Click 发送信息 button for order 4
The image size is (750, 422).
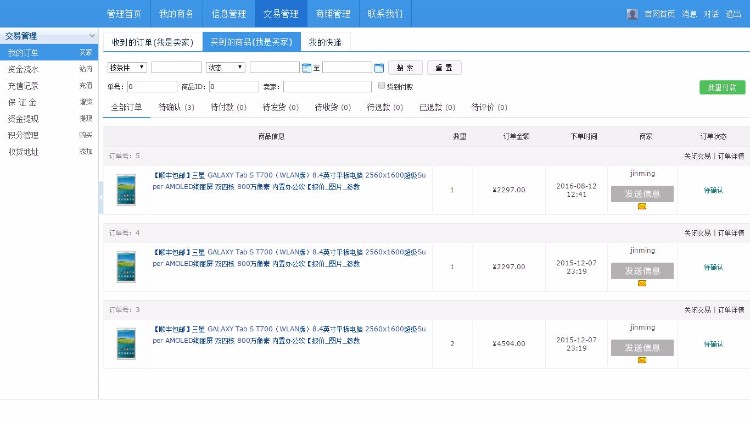[x=642, y=271]
